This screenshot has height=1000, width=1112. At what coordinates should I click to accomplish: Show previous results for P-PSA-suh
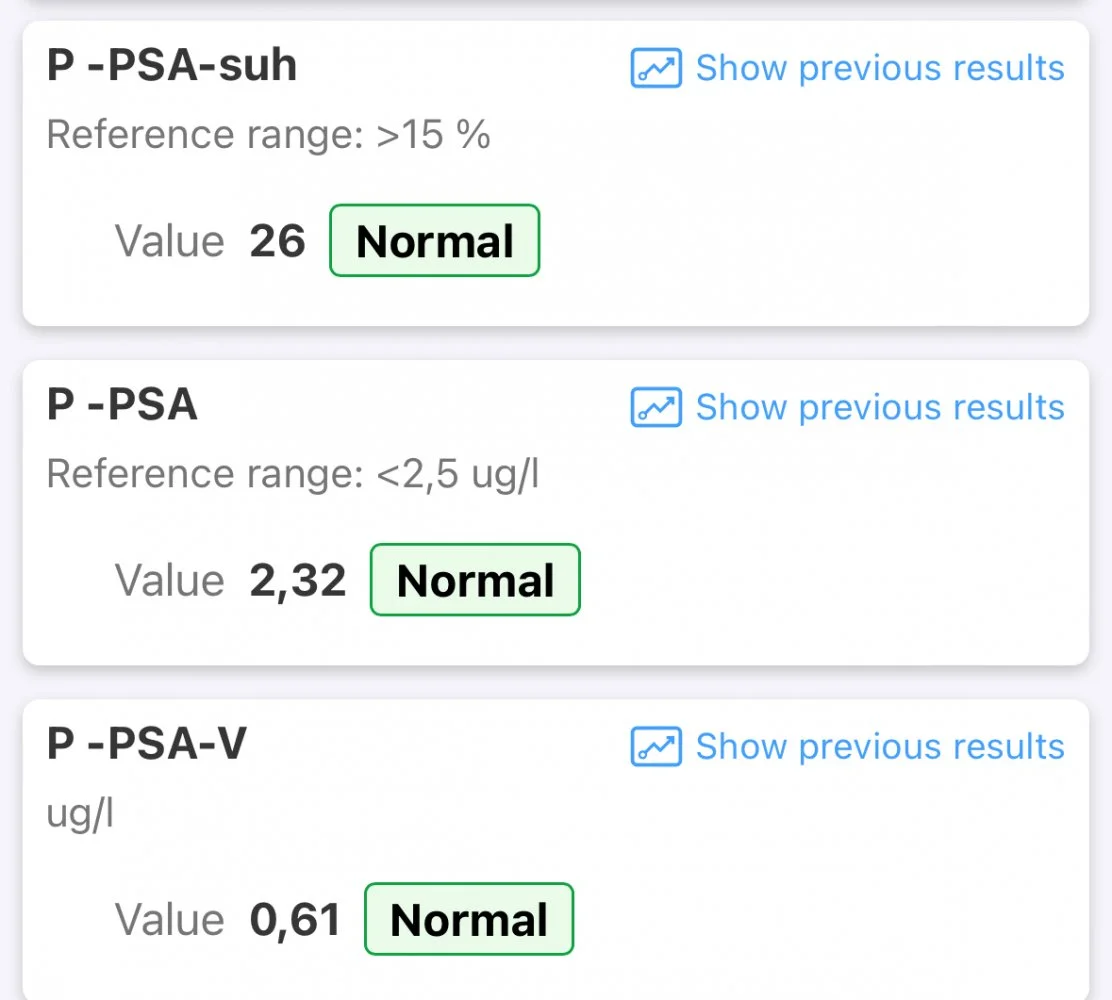[879, 68]
